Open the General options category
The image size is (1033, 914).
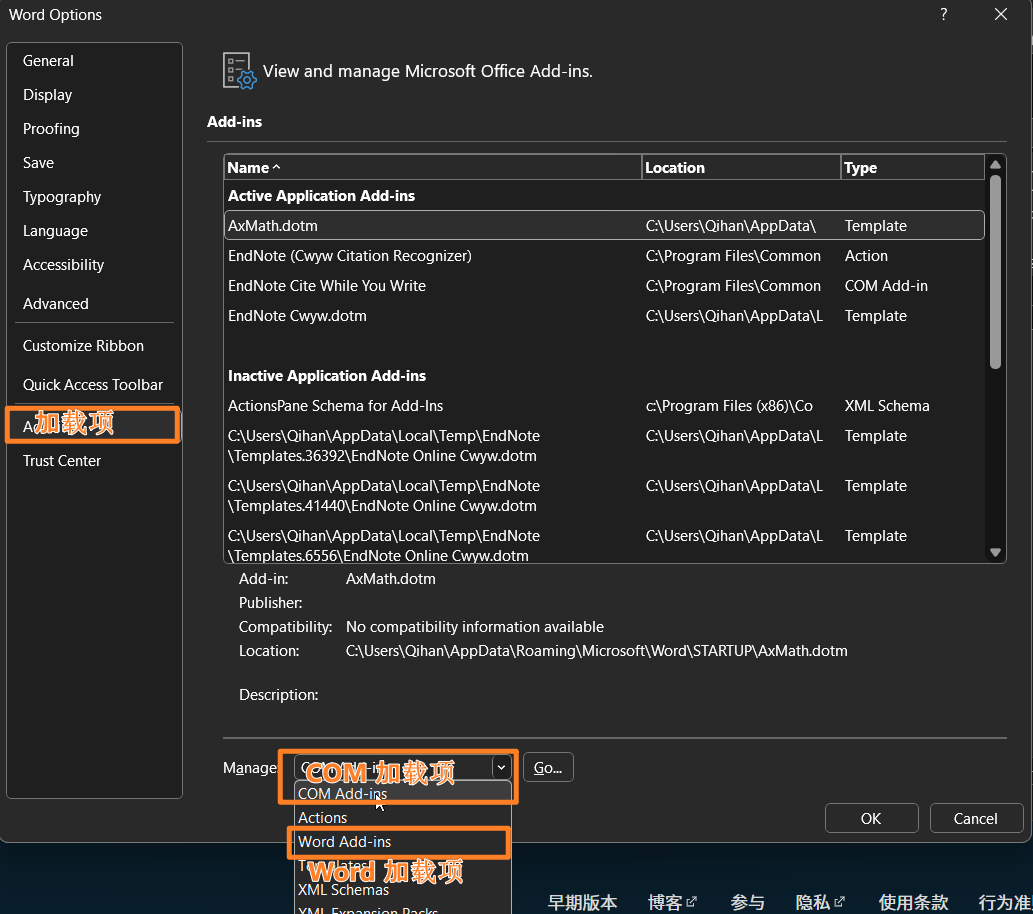tap(94, 61)
